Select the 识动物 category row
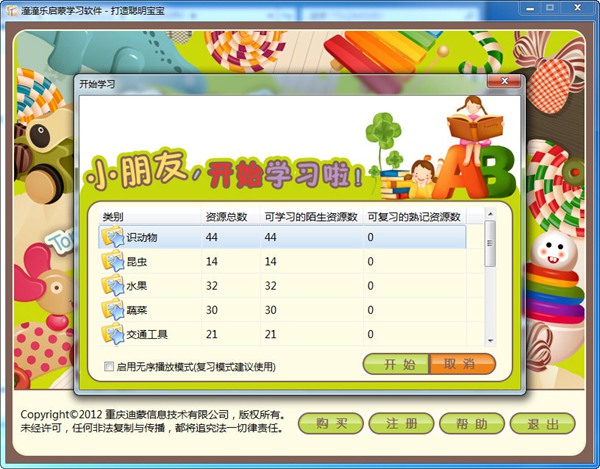 pyautogui.click(x=282, y=237)
